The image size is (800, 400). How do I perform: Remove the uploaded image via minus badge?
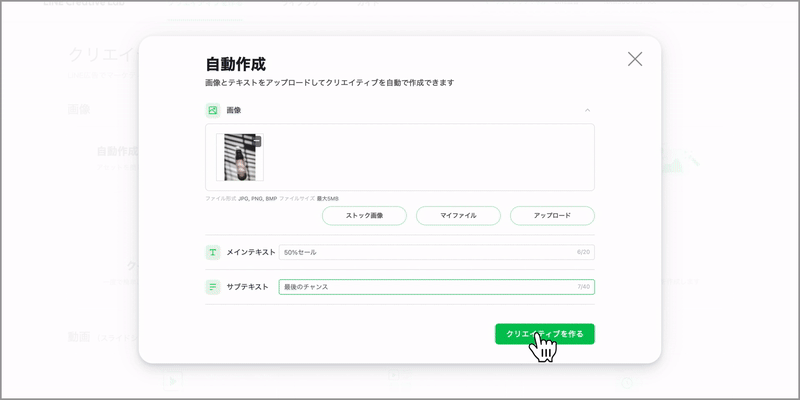pyautogui.click(x=257, y=141)
